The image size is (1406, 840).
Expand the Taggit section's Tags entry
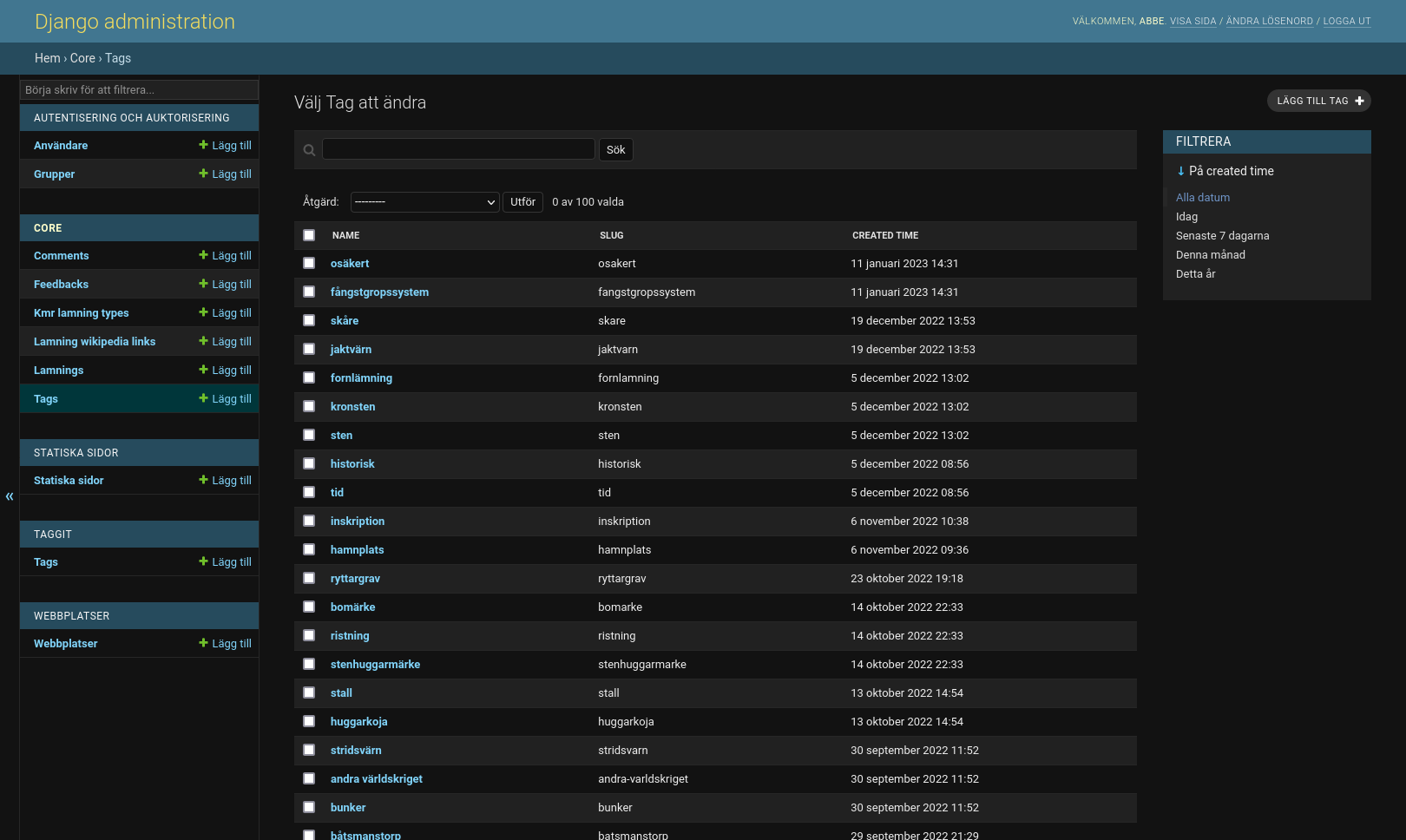[x=45, y=561]
